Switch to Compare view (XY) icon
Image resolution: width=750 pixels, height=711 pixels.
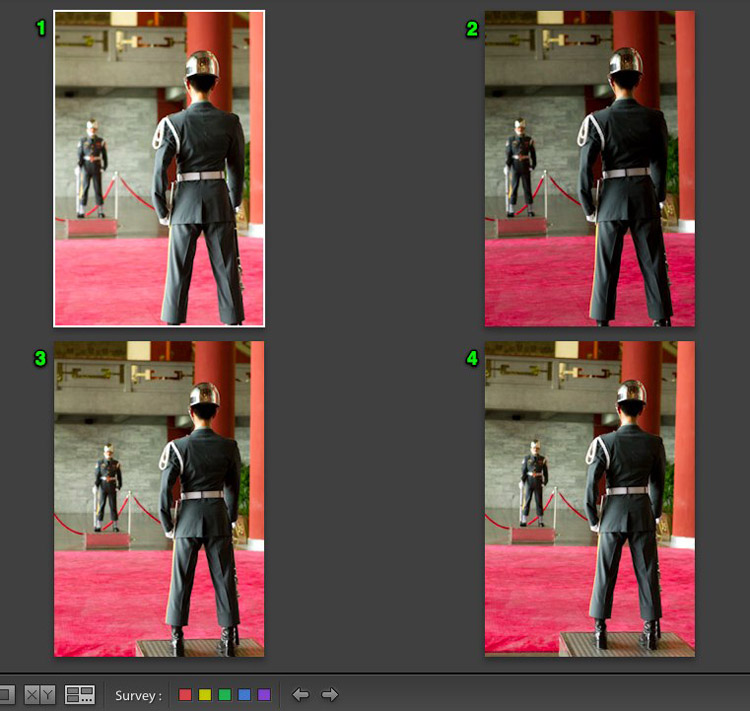pos(40,694)
